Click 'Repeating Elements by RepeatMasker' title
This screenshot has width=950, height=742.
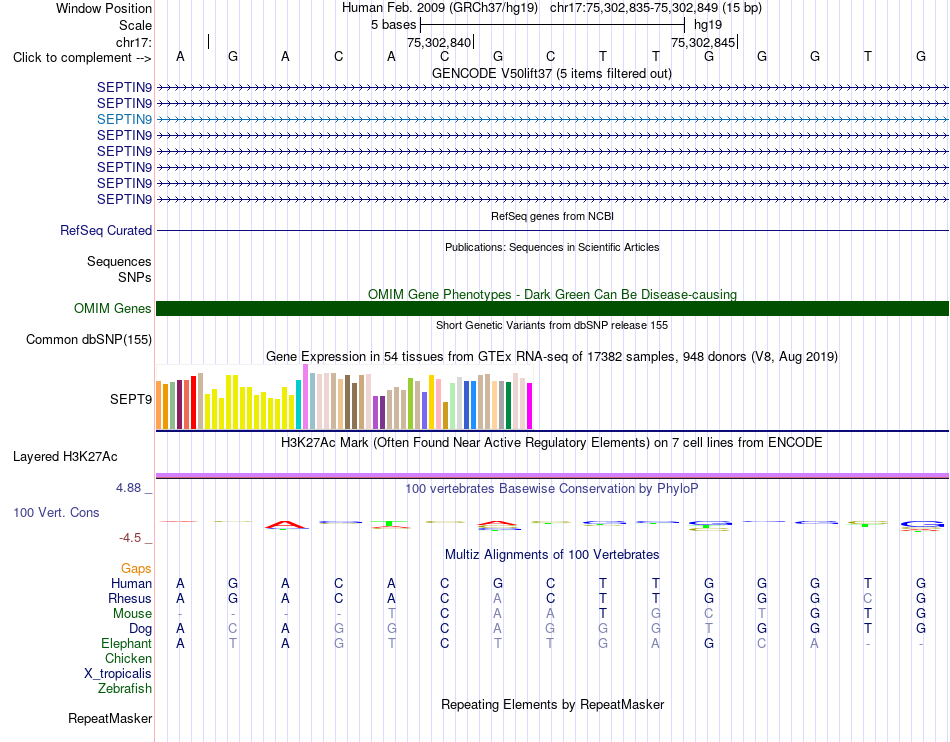tap(552, 704)
